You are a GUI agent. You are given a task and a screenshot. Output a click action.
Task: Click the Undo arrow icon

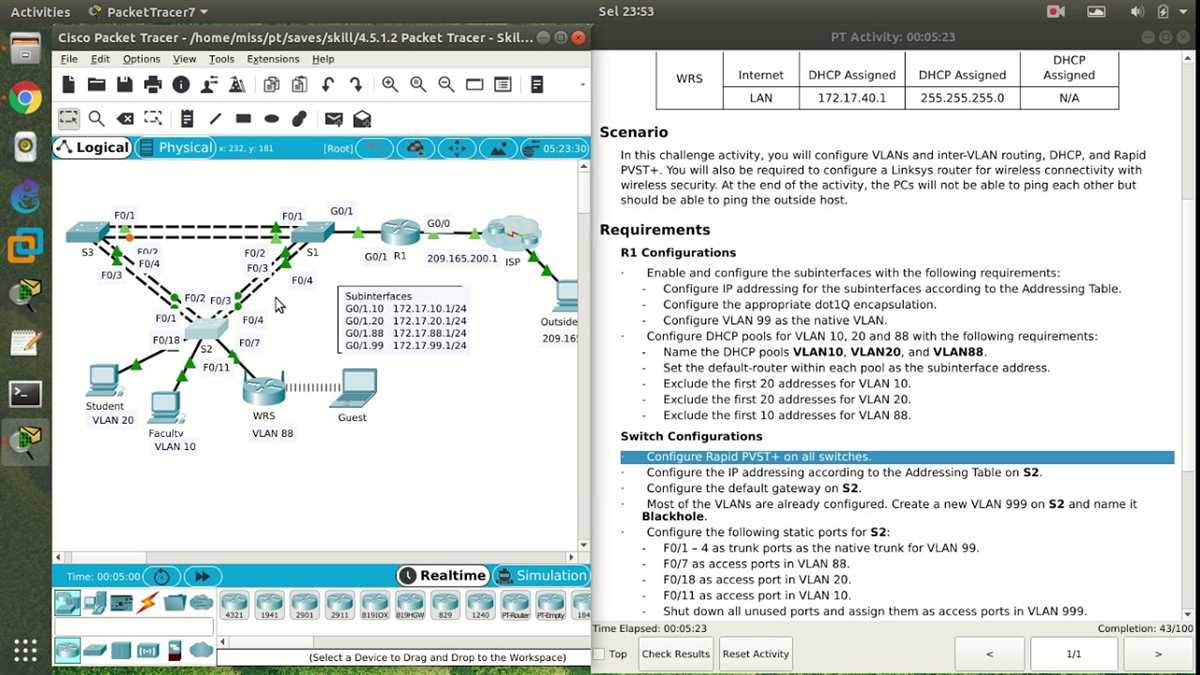tap(328, 85)
